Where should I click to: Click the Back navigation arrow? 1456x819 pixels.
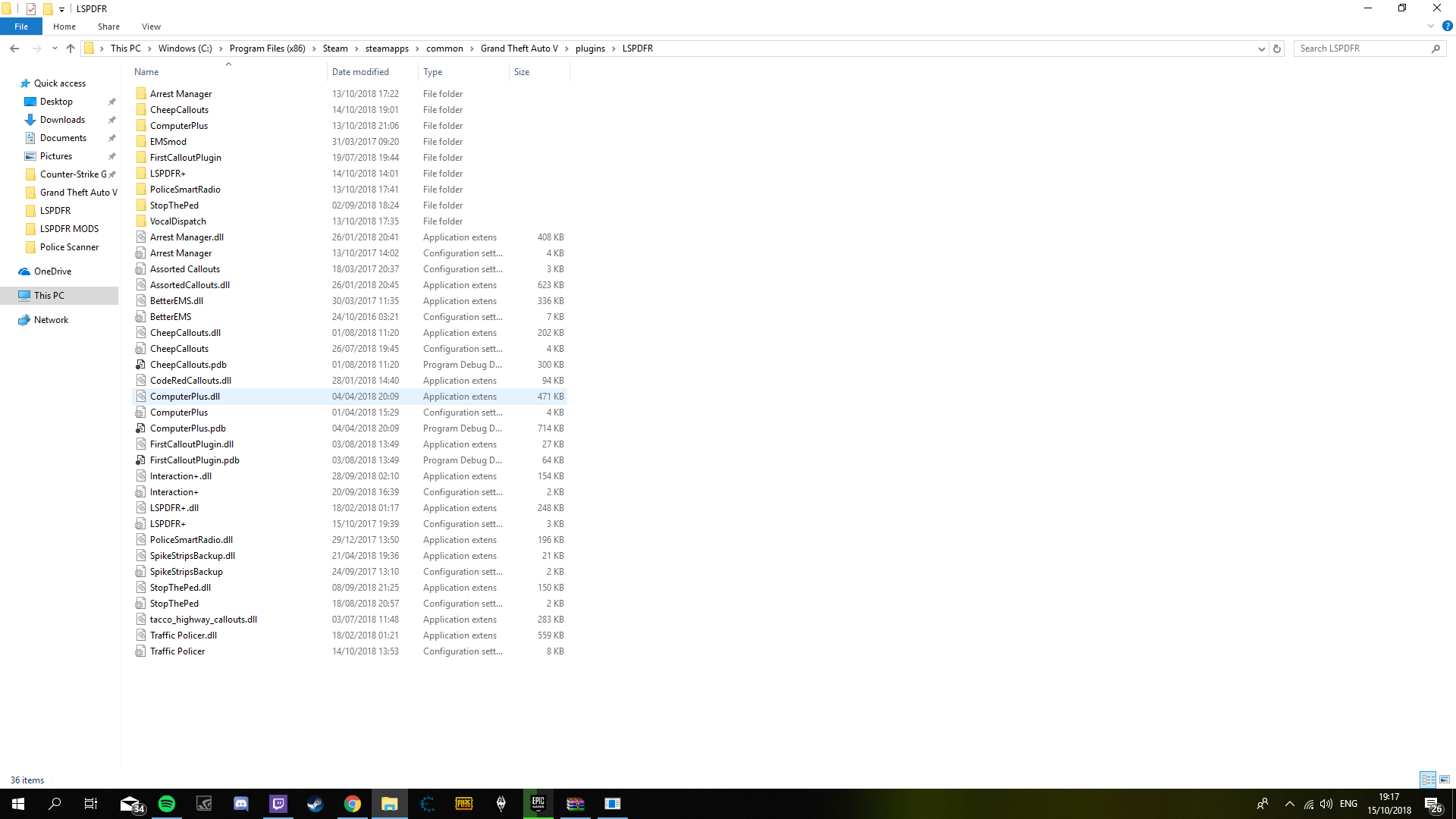coord(14,49)
